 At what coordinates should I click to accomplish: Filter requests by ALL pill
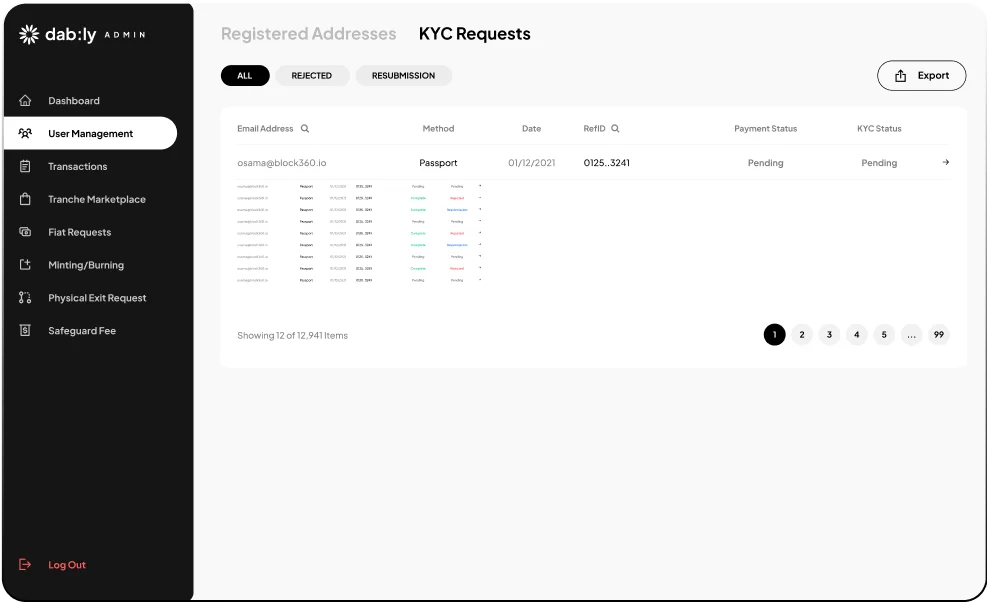245,76
